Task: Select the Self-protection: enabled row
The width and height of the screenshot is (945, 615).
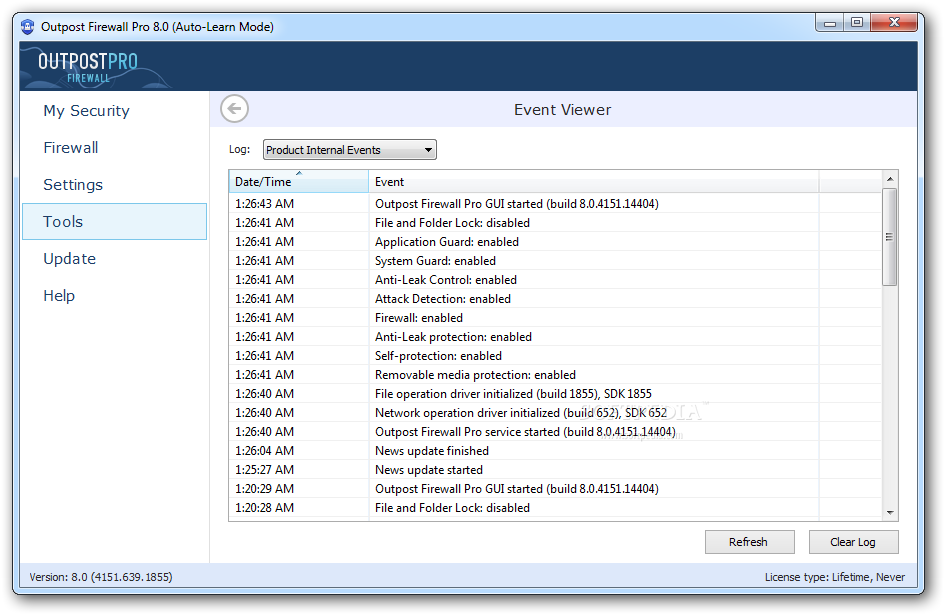Action: tap(554, 356)
